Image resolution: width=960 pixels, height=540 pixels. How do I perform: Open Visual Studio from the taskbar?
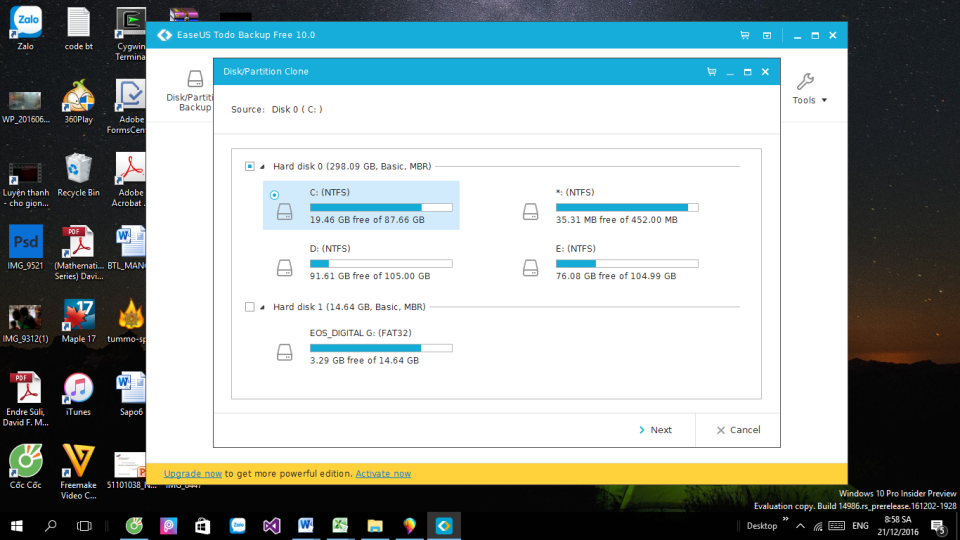pos(272,526)
